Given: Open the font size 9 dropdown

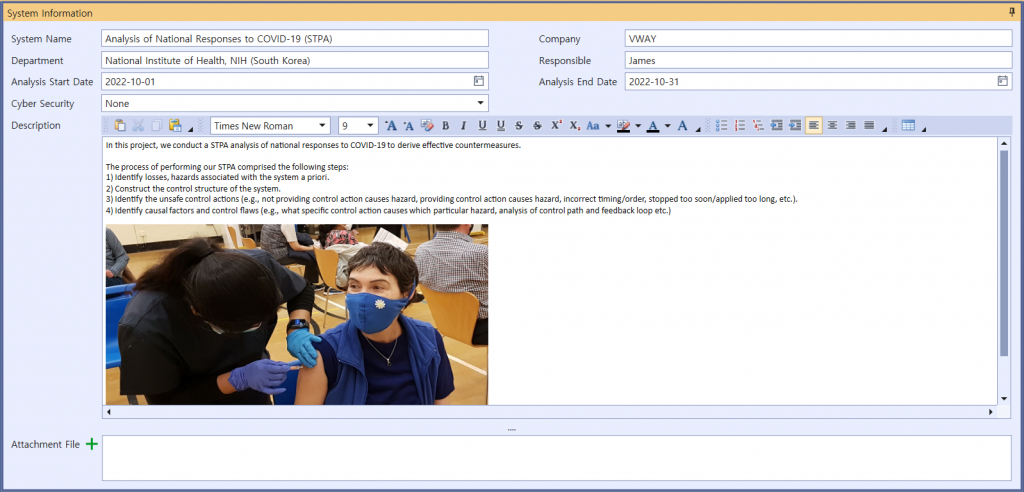Looking at the screenshot, I should tap(370, 125).
